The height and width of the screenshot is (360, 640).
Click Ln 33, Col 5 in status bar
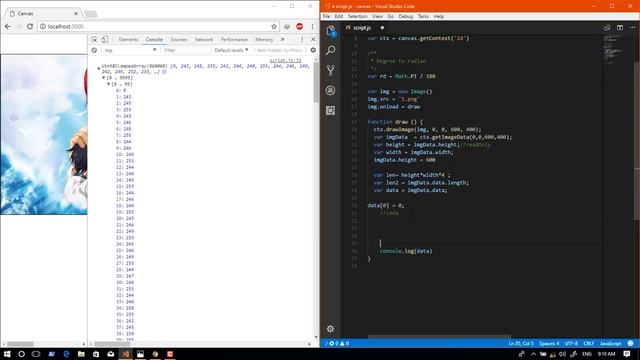[x=521, y=343]
